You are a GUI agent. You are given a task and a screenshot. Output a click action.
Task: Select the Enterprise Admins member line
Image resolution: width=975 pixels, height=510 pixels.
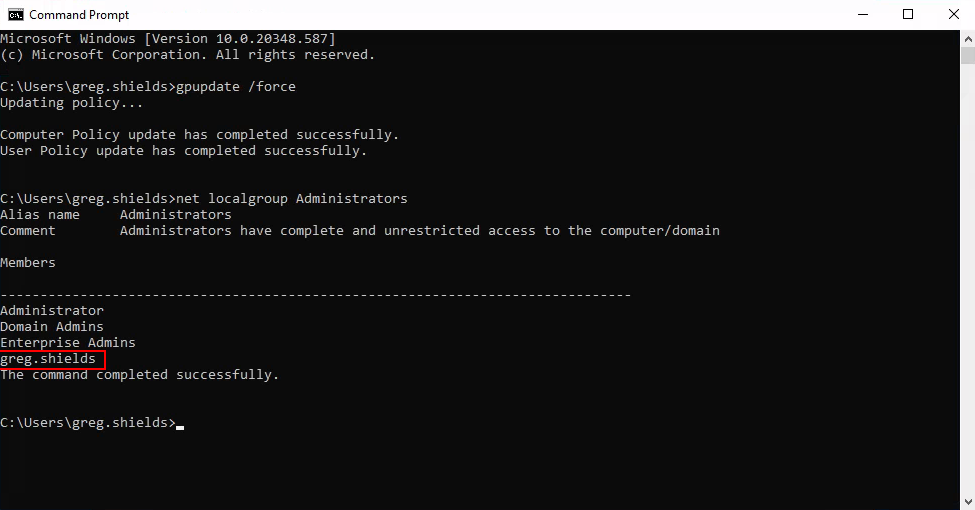[68, 343]
